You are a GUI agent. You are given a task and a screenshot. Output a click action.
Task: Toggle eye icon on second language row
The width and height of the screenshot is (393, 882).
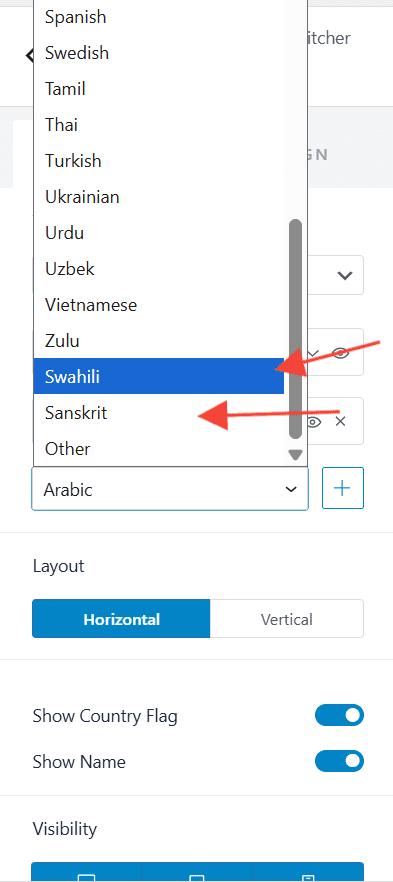click(x=314, y=421)
